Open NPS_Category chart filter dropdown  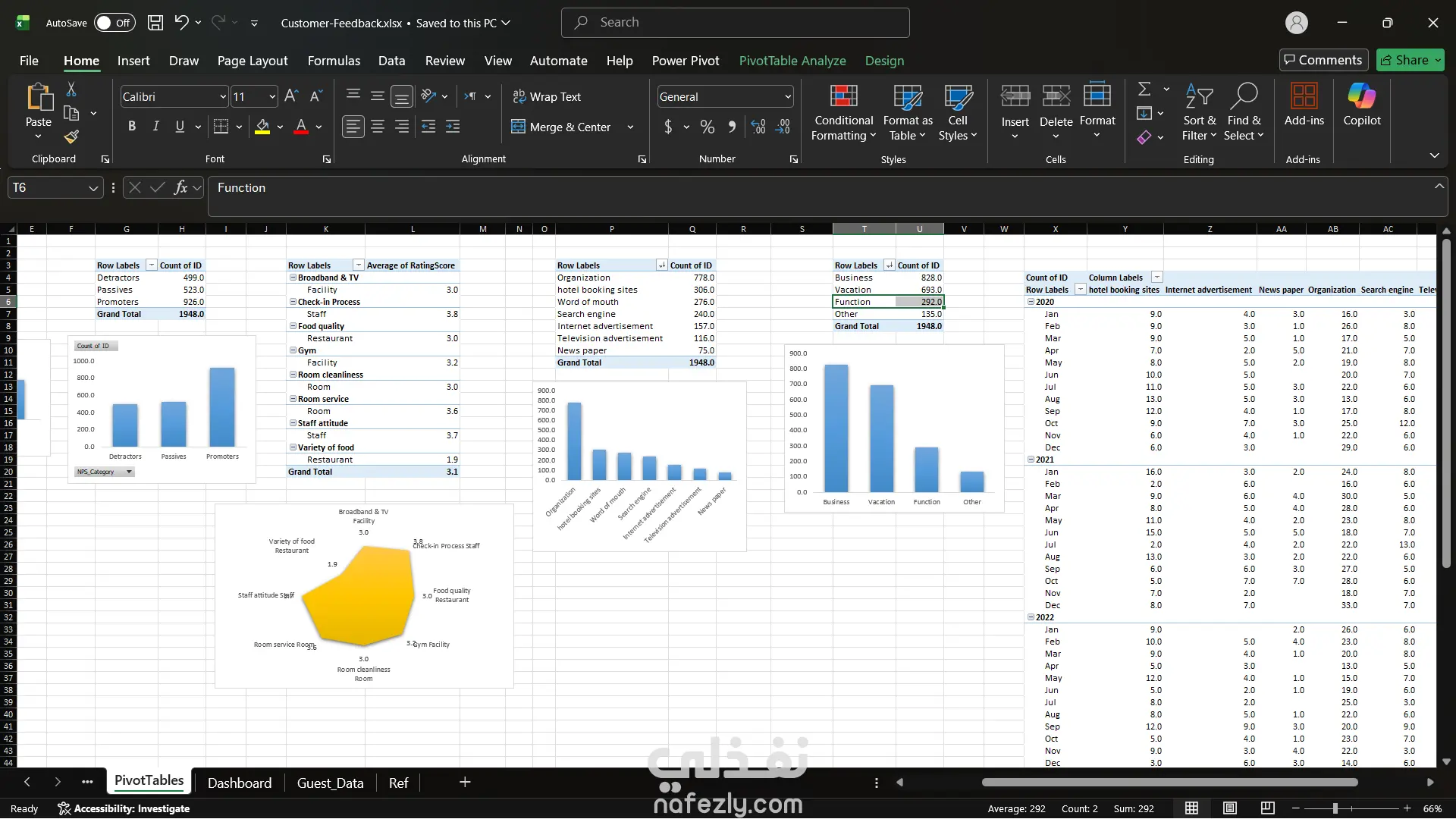click(x=129, y=472)
